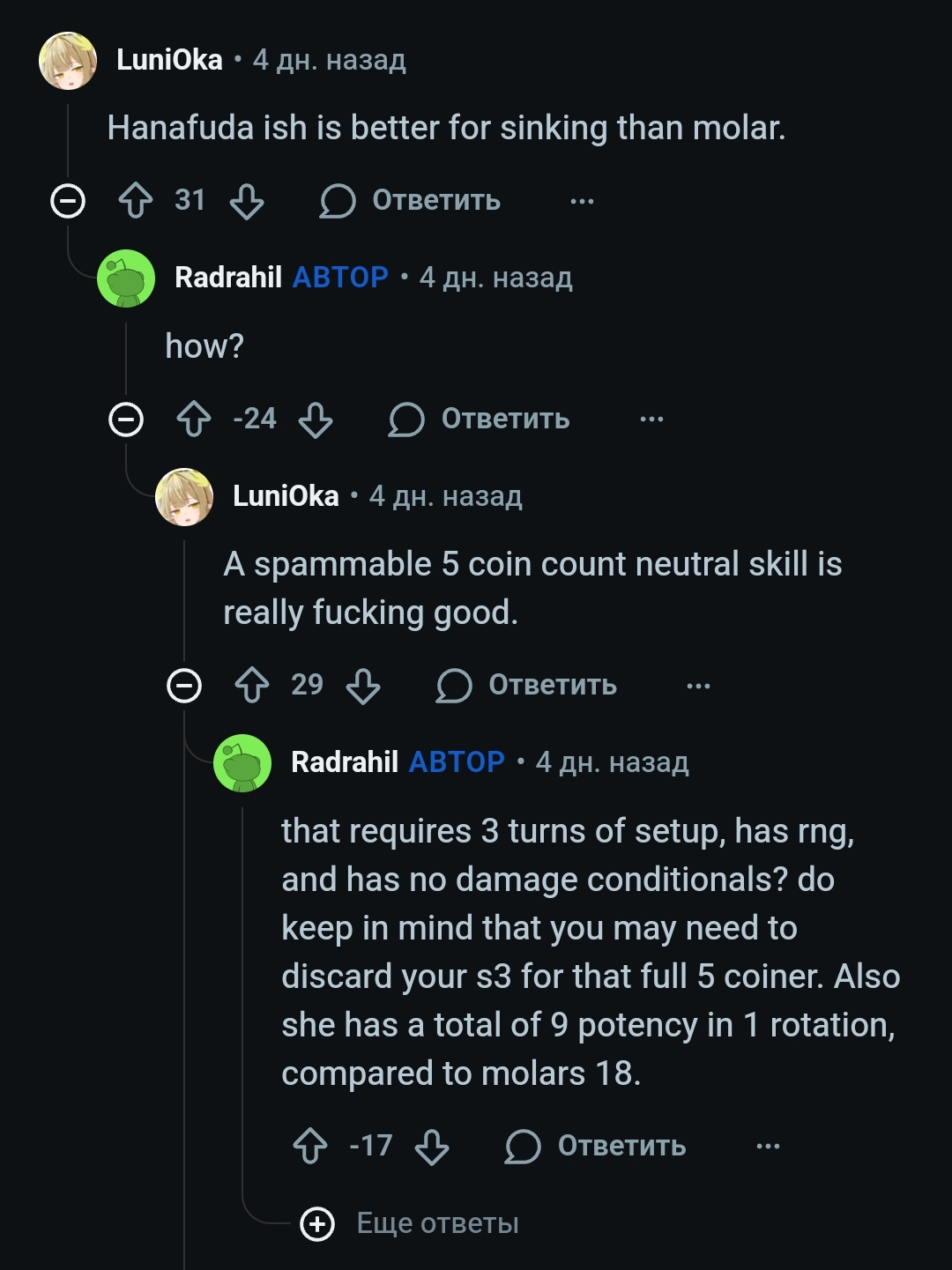Collapse the "how?" reply thread
Image resolution: width=952 pixels, height=1270 pixels.
coord(126,420)
